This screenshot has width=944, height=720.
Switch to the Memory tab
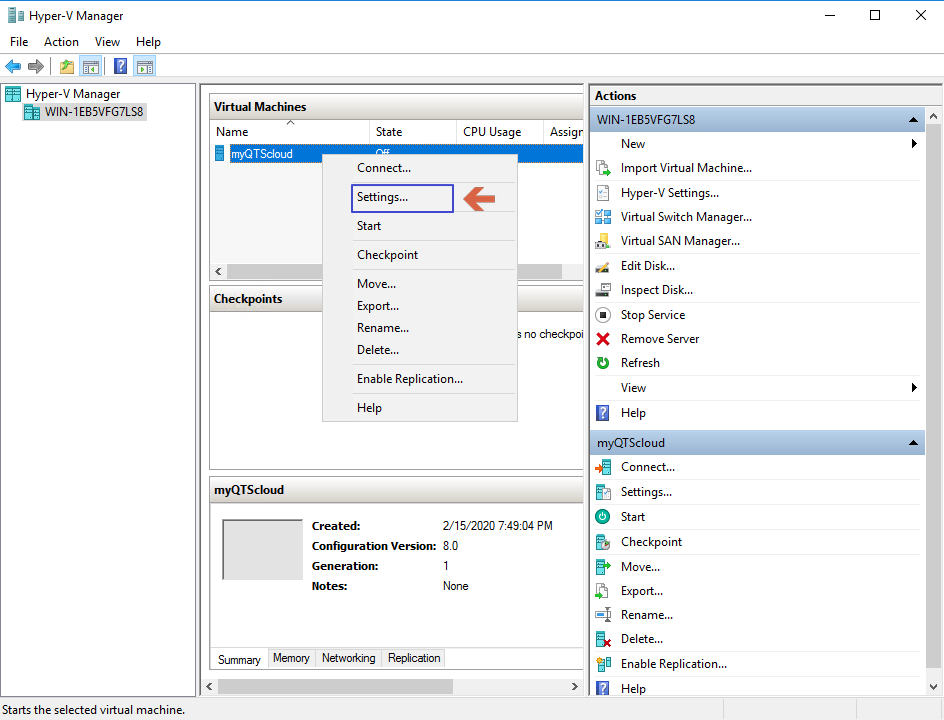[291, 658]
